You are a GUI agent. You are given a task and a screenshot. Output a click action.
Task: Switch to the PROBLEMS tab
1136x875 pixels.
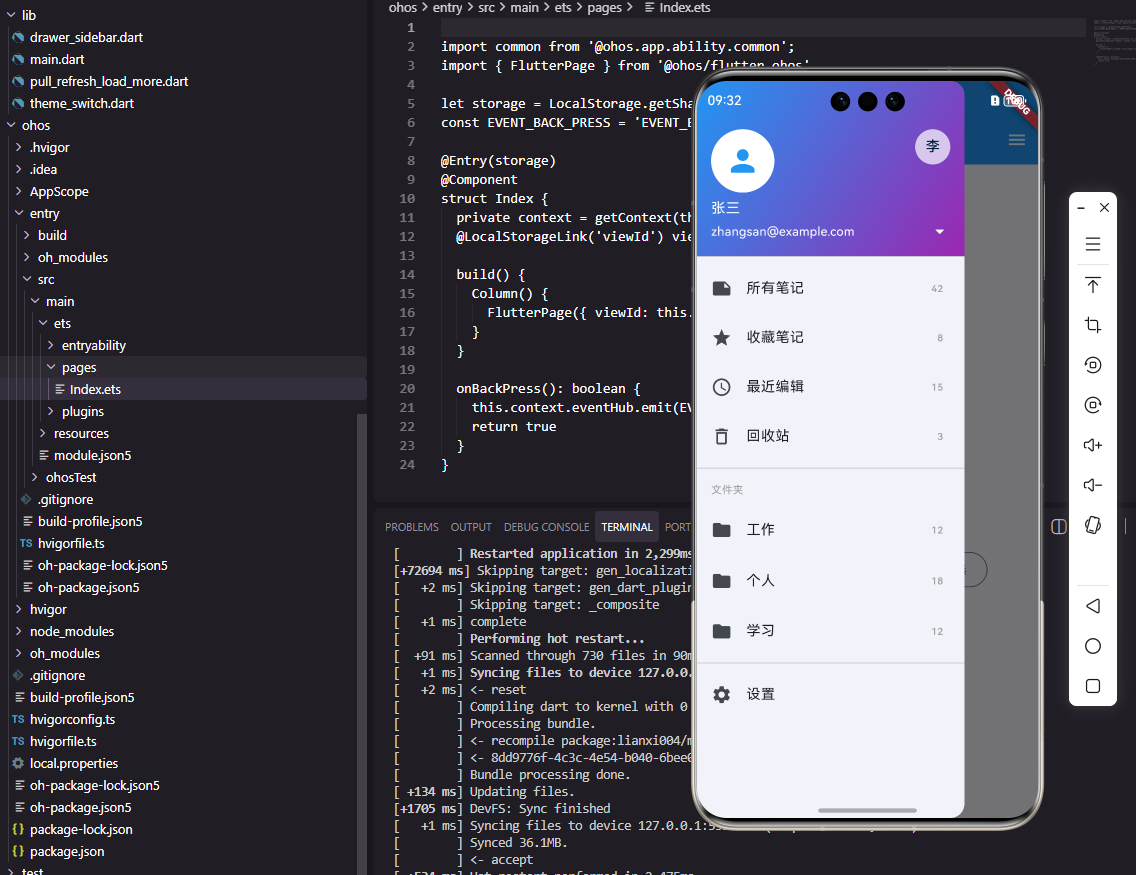pos(412,527)
